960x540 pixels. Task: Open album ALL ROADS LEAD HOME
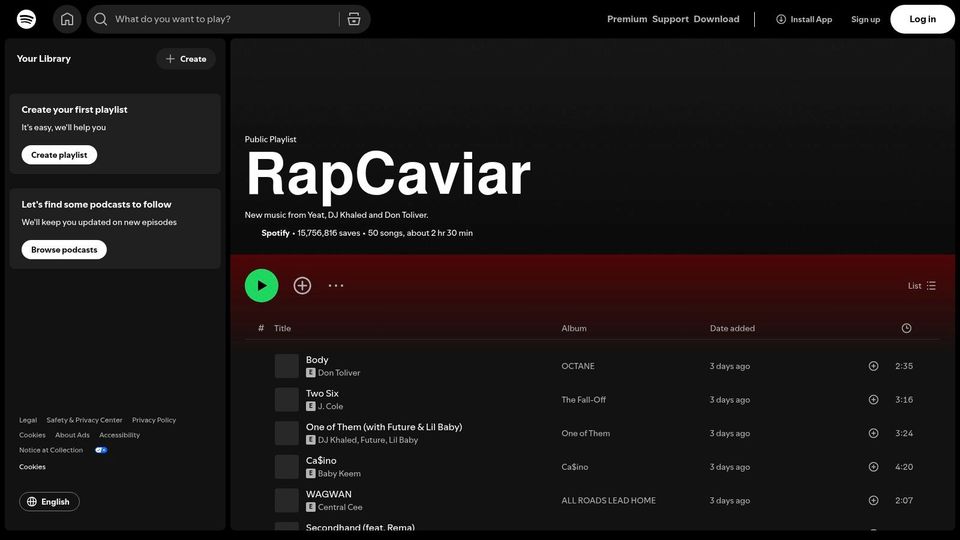[x=609, y=500]
